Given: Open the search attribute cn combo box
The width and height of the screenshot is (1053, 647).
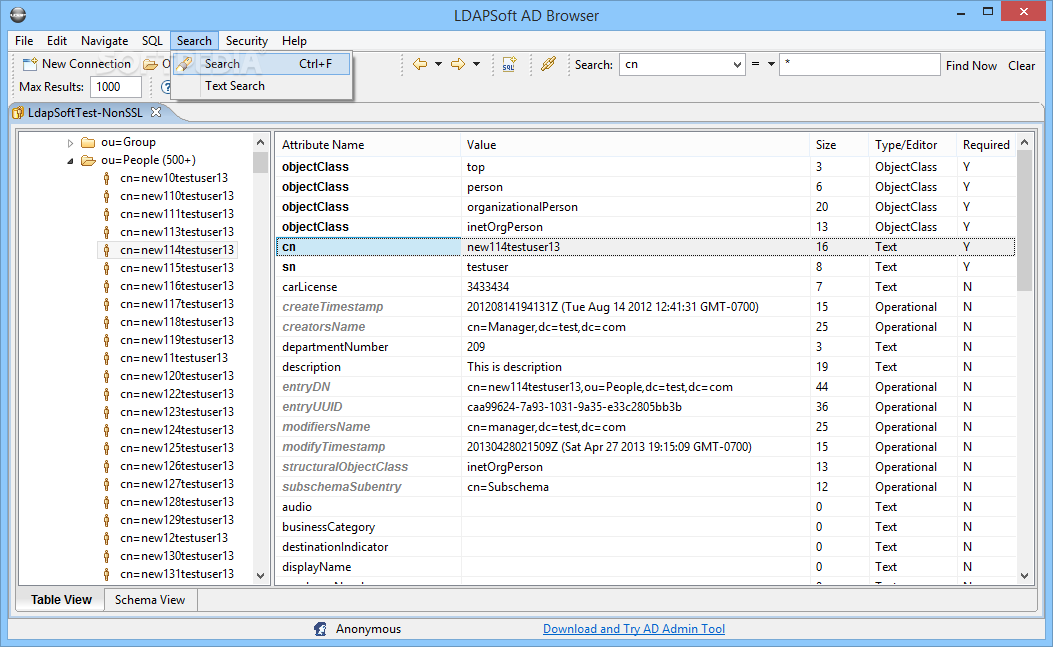Looking at the screenshot, I should coord(682,64).
